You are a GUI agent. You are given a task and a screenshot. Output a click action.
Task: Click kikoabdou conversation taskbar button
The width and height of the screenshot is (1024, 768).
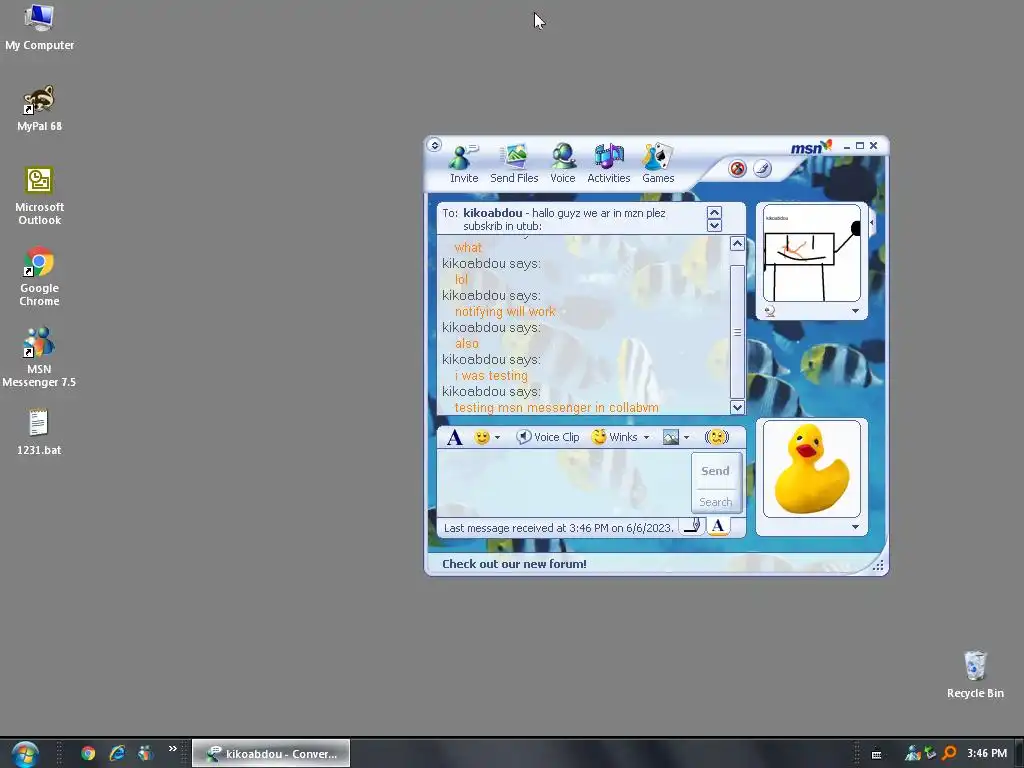271,754
